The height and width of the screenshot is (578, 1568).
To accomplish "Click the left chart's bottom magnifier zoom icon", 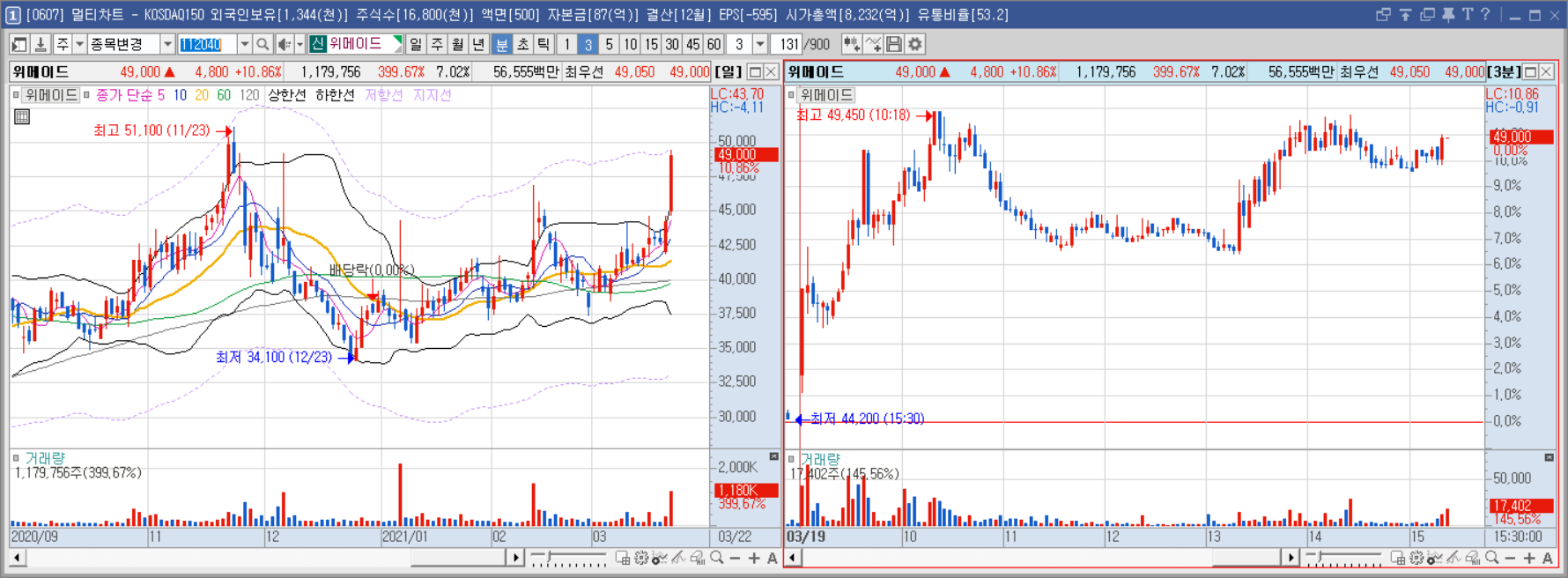I will (x=717, y=558).
